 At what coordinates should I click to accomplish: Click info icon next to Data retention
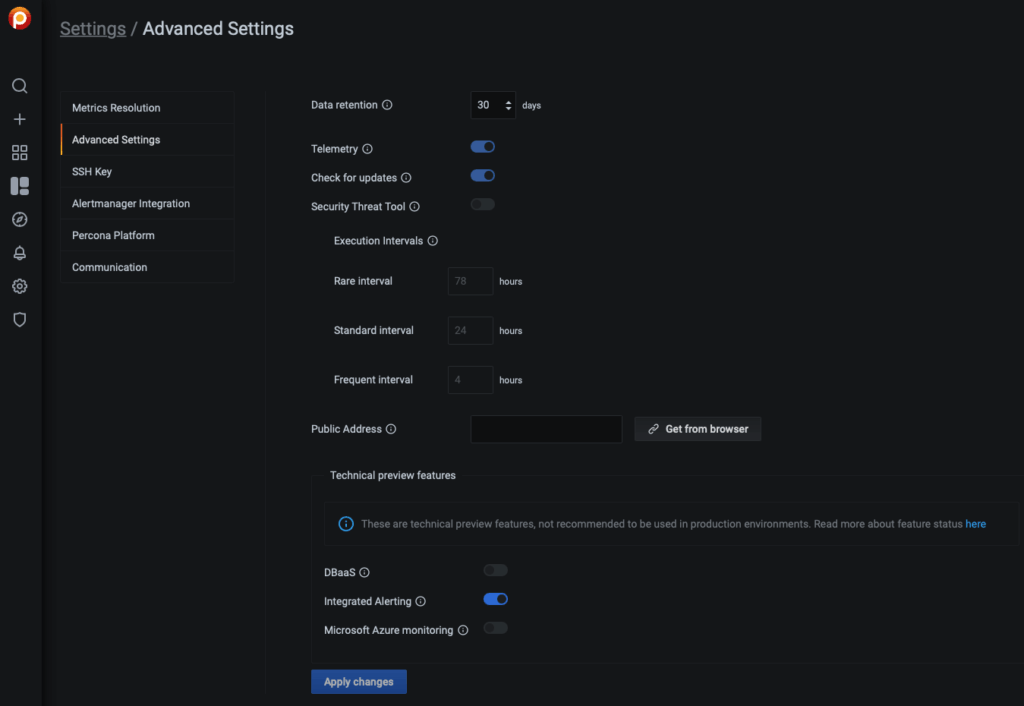point(388,105)
